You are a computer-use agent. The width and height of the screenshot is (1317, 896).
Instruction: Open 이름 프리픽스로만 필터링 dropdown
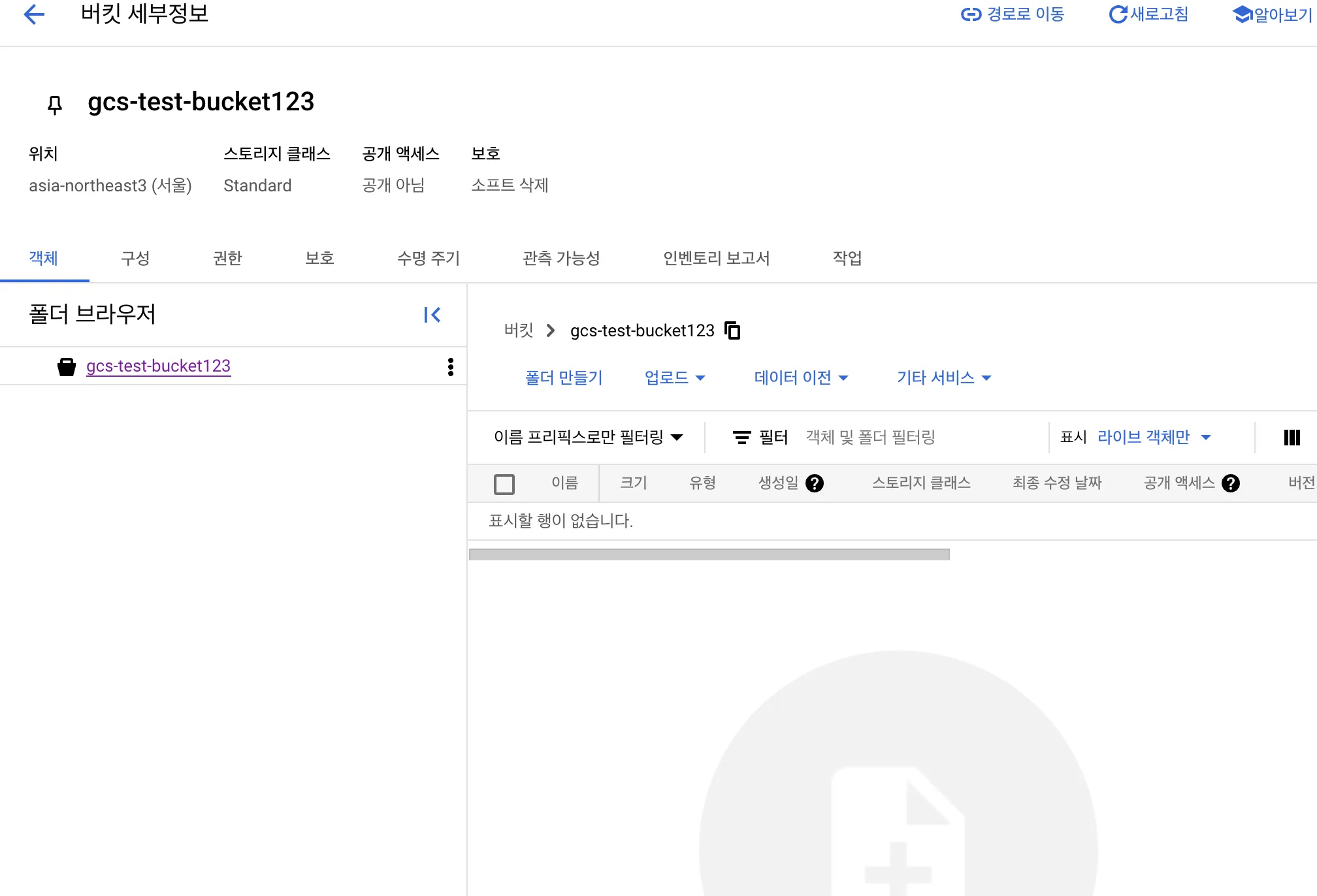(588, 437)
